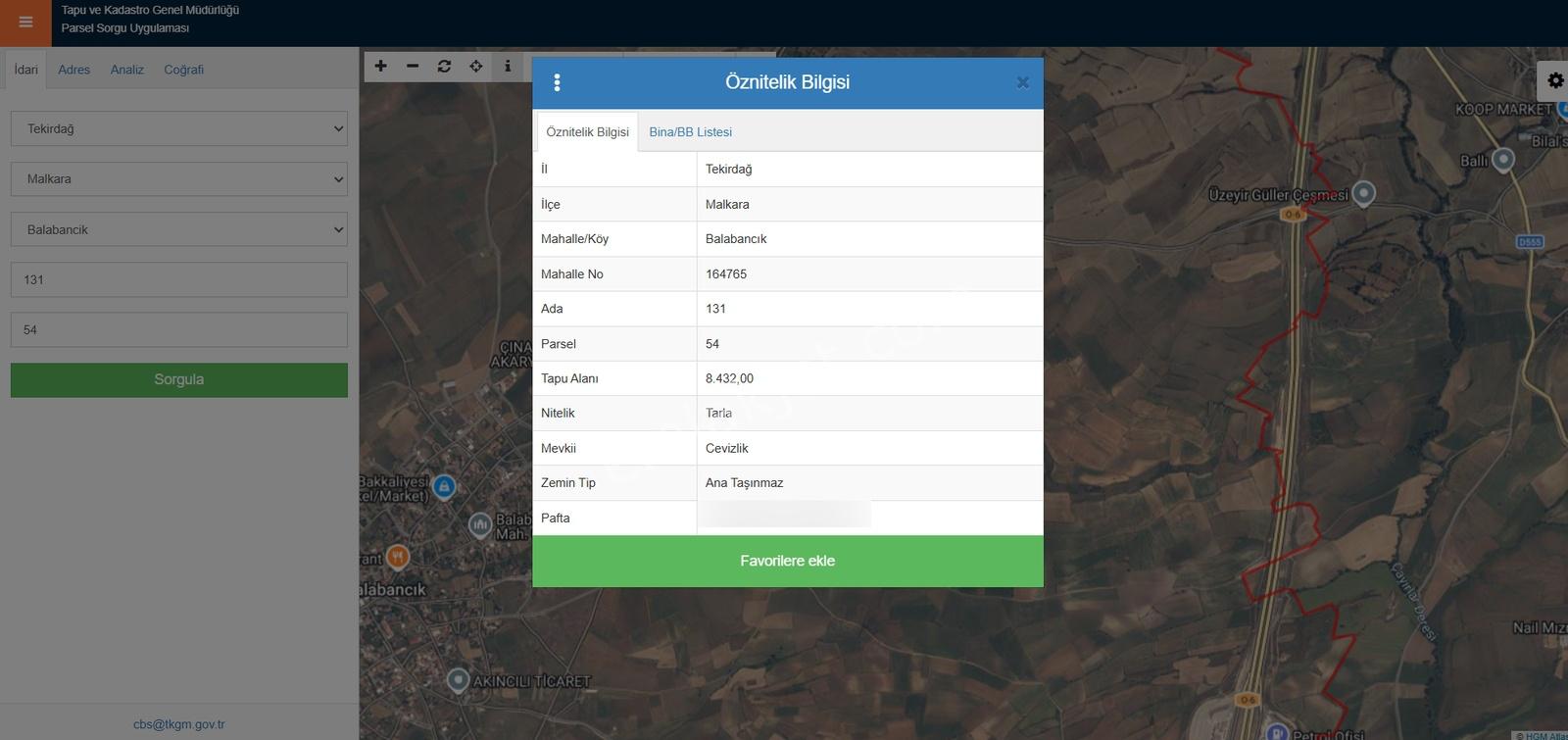Open the hamburger menu in header
The image size is (1568, 740).
[25, 22]
